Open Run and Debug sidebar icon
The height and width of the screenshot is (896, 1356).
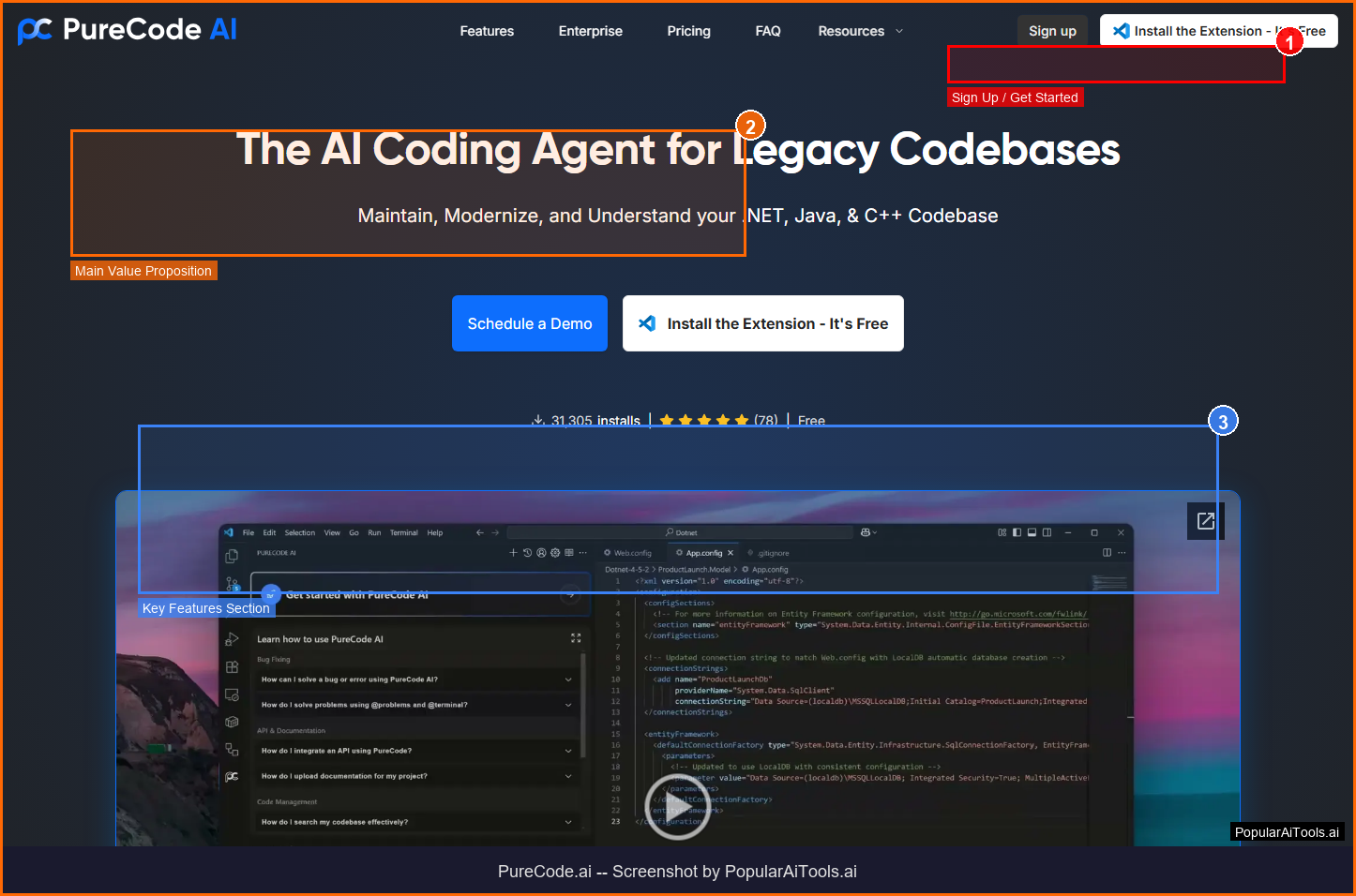coord(232,640)
